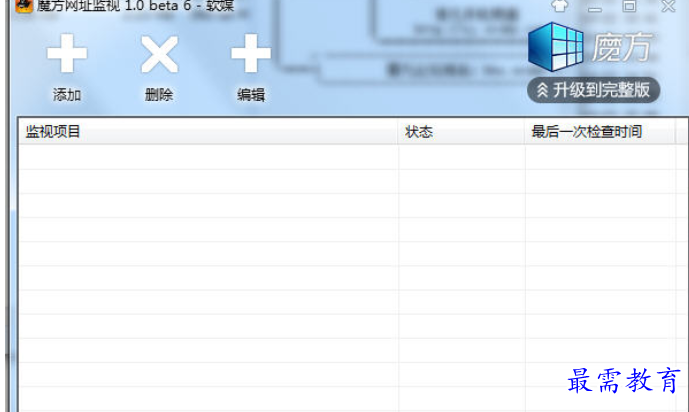Image resolution: width=689 pixels, height=412 pixels.
Task: Sort by 状态 column header
Action: pyautogui.click(x=461, y=131)
